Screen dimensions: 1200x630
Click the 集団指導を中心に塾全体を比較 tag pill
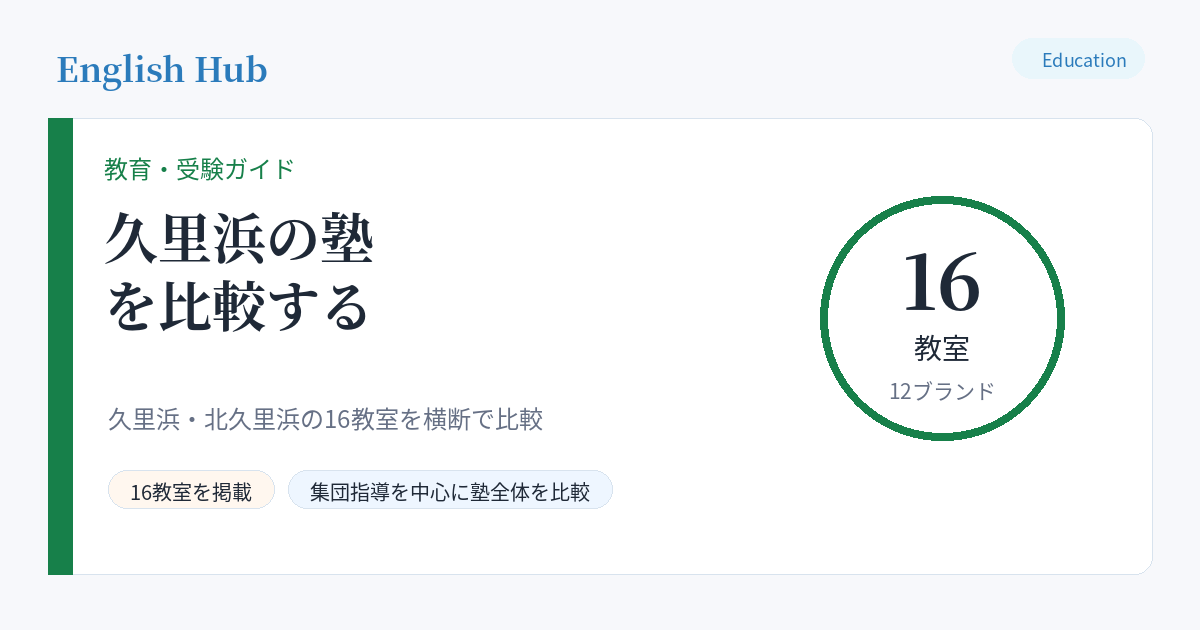point(450,490)
